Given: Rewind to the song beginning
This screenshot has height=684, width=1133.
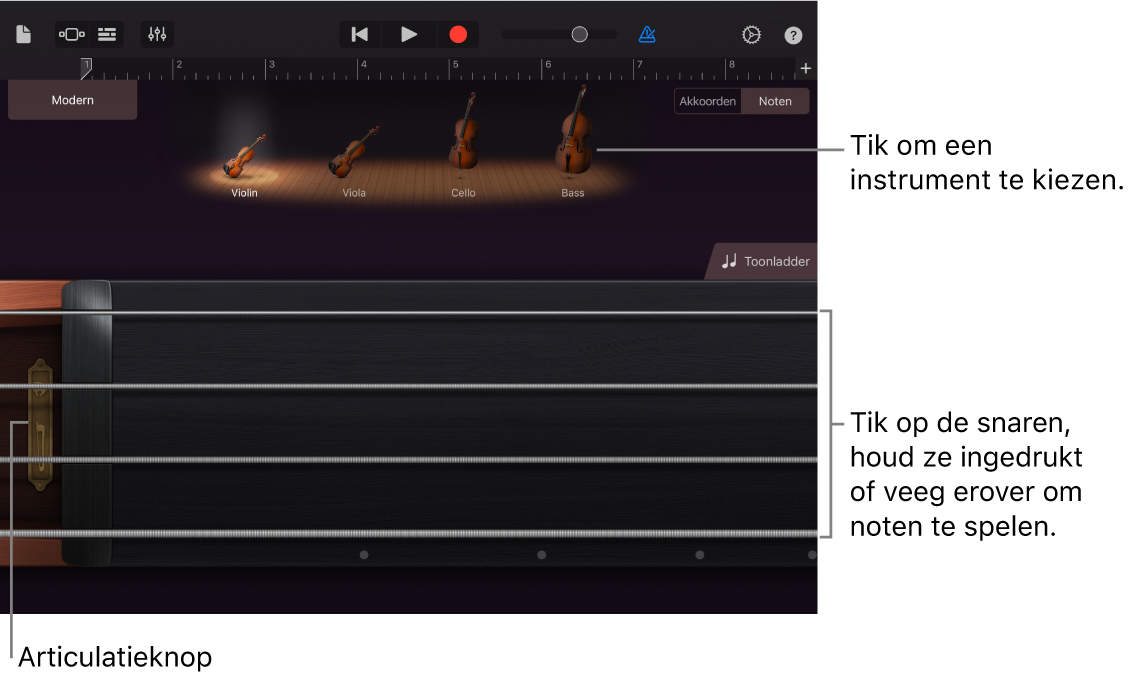Looking at the screenshot, I should 359,34.
